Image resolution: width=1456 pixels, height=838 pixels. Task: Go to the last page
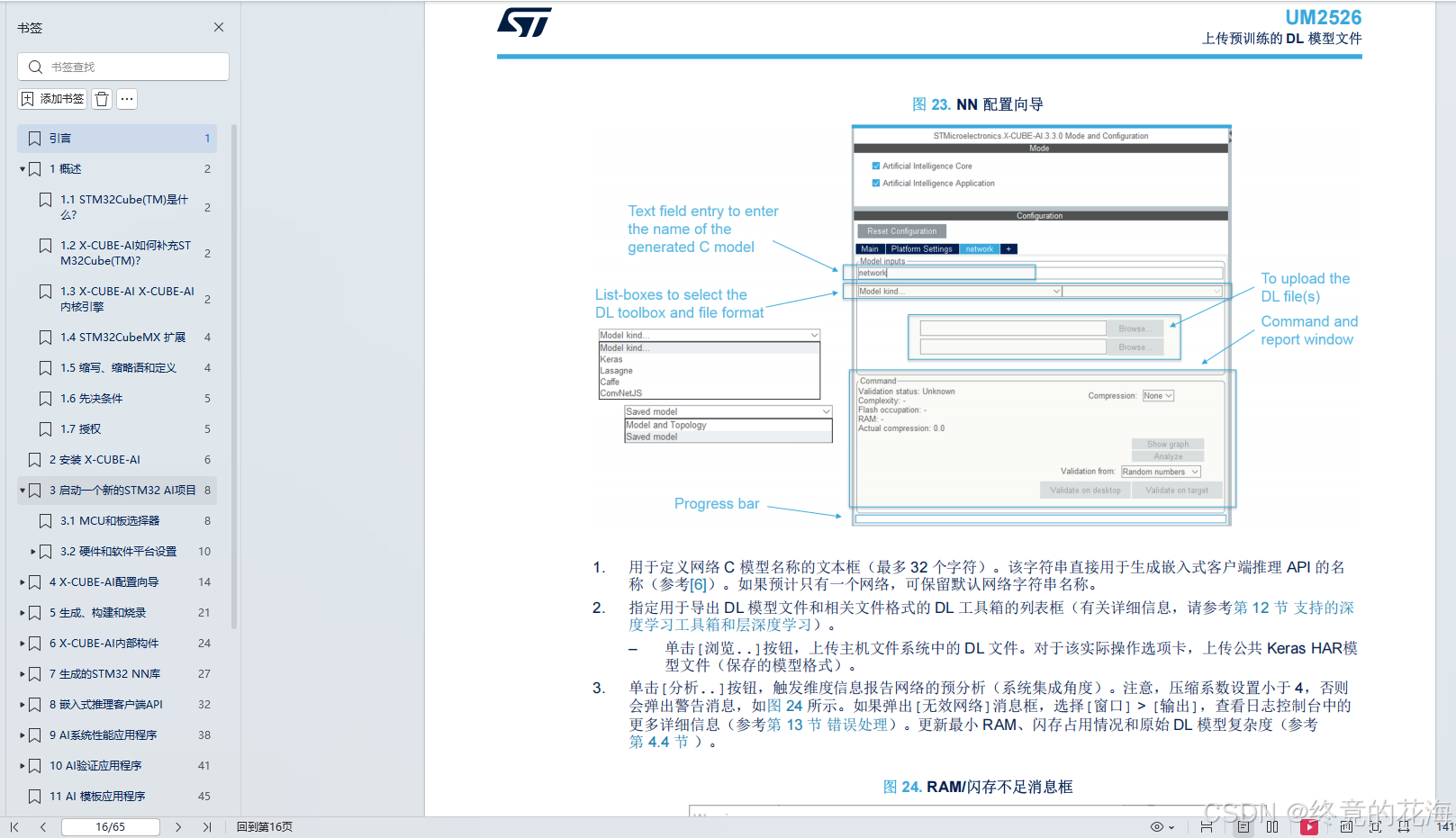pyautogui.click(x=207, y=826)
